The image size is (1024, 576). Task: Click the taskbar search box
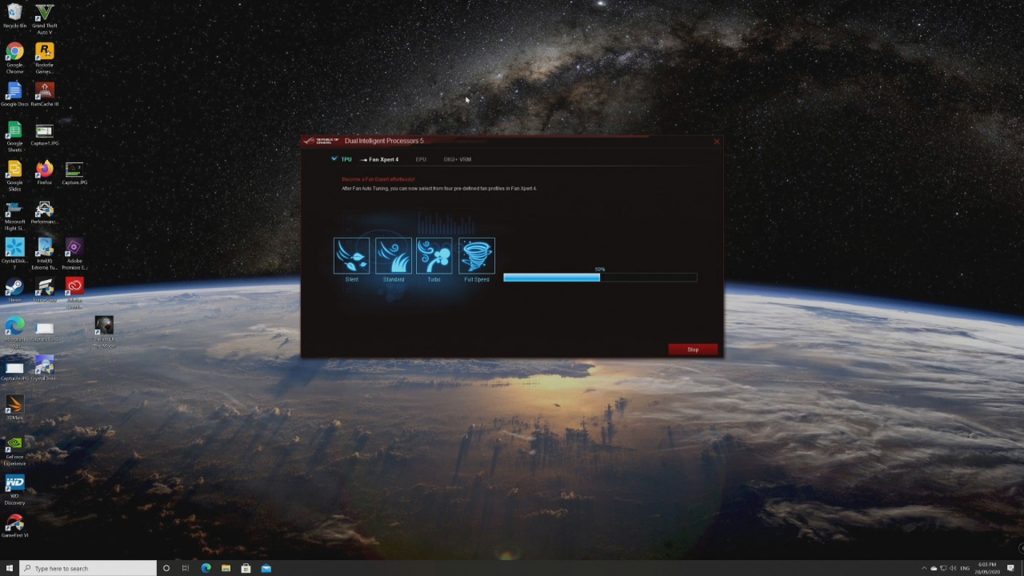[x=88, y=568]
